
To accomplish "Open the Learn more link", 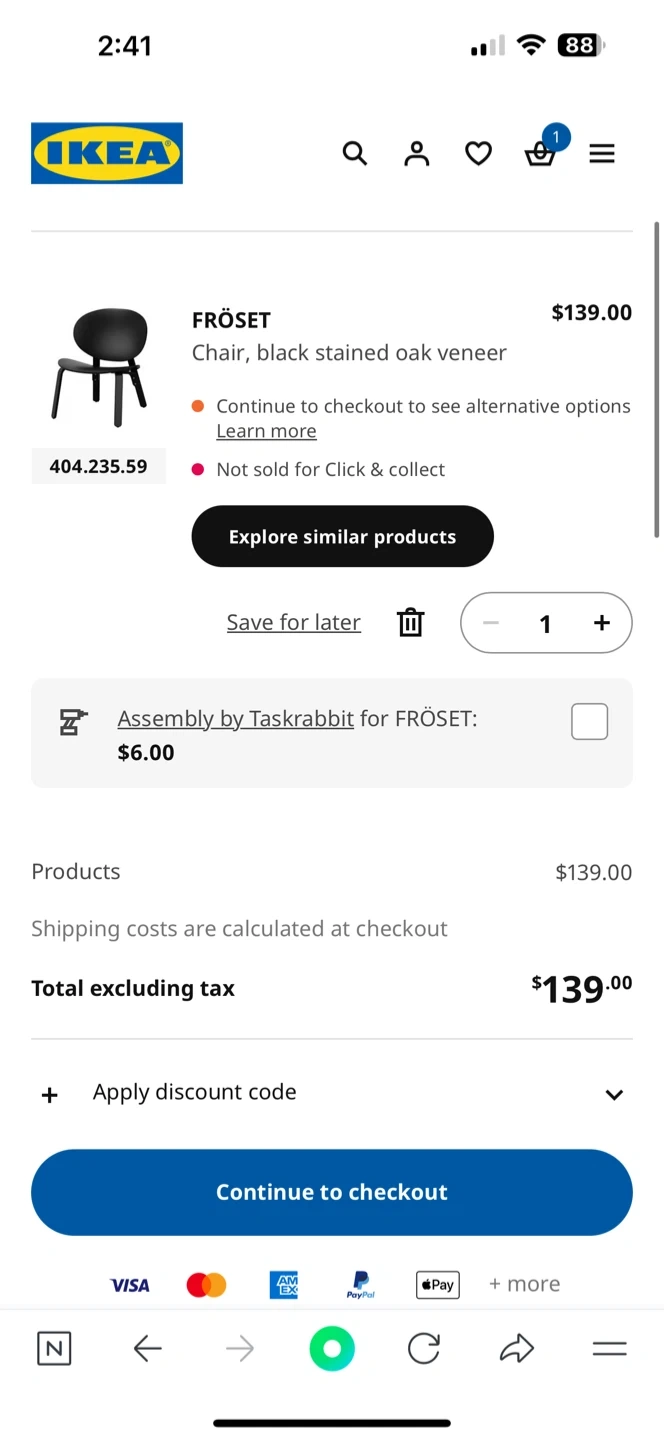I will [x=266, y=431].
